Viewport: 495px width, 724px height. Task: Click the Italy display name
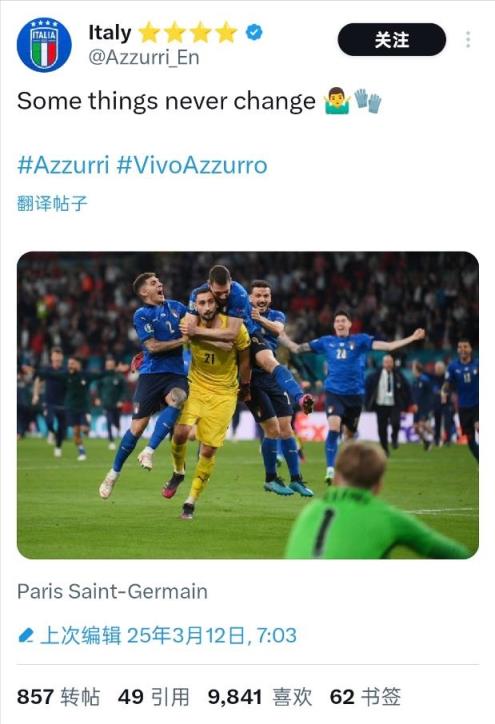[110, 33]
